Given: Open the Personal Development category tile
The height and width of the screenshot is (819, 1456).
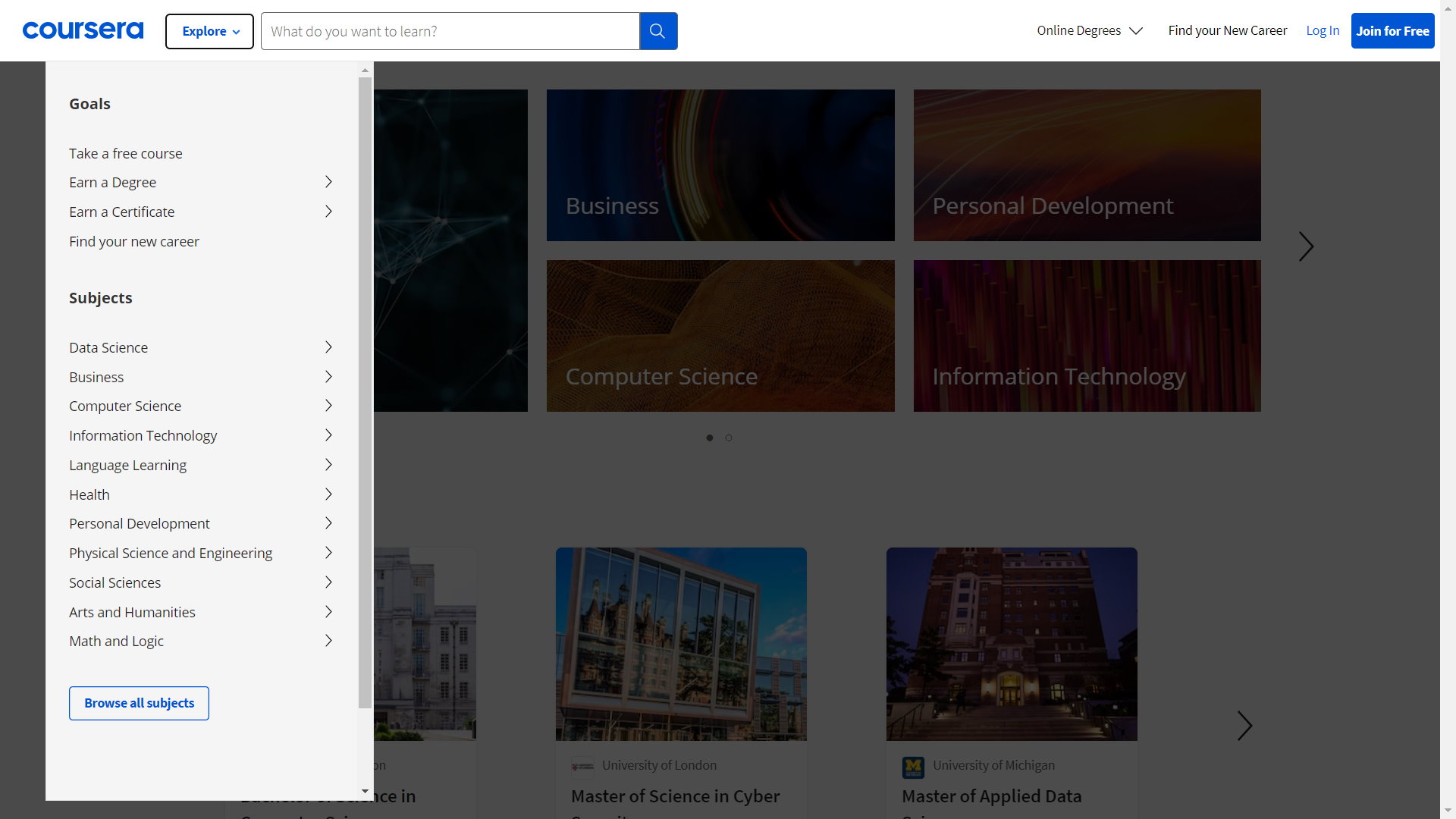Looking at the screenshot, I should 1087,165.
